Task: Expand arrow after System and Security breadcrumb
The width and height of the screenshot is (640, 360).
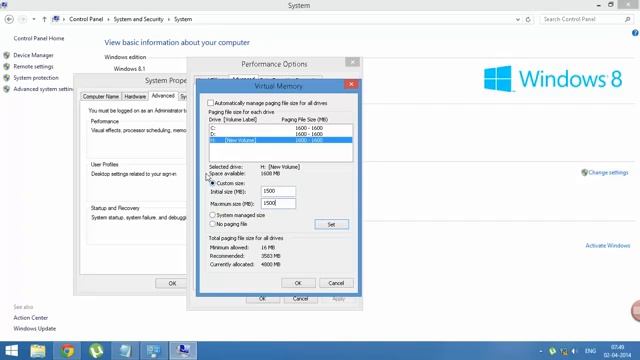Action: click(169, 19)
